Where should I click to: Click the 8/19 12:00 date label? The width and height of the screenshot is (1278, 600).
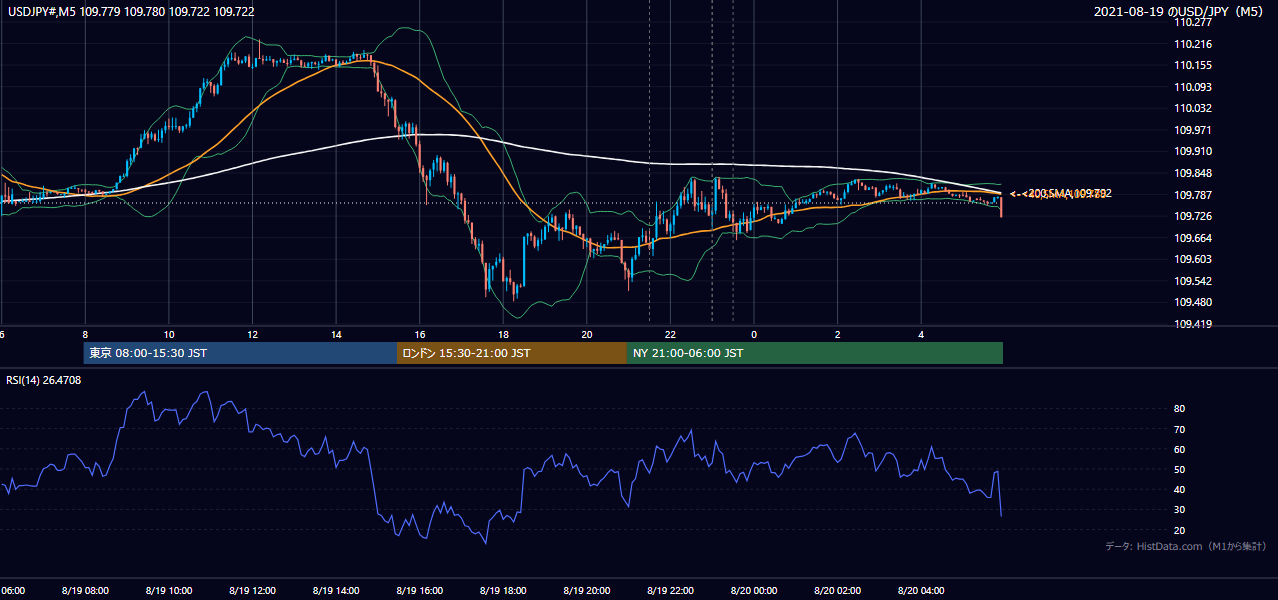click(x=252, y=590)
